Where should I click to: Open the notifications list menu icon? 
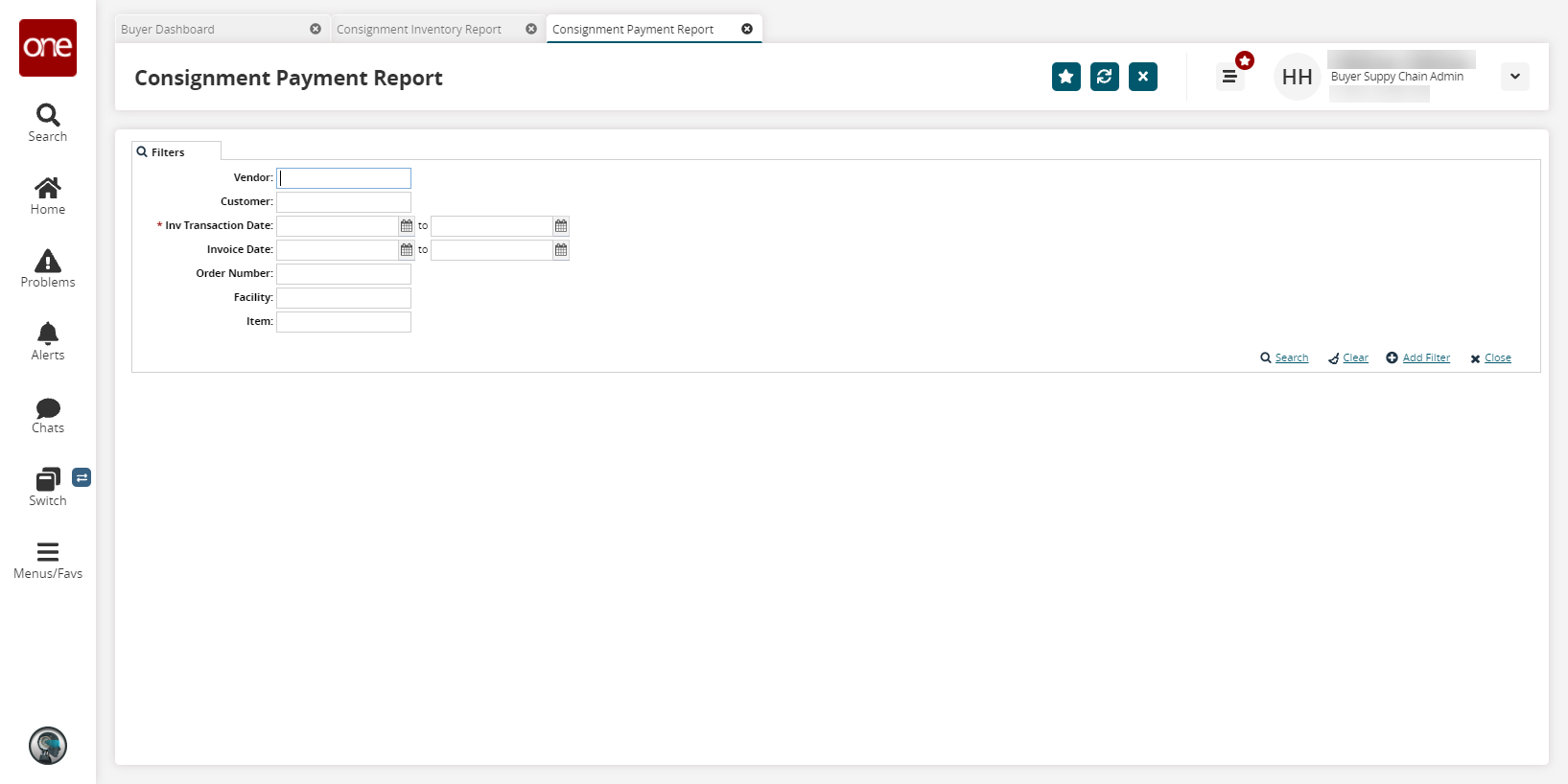[1229, 77]
